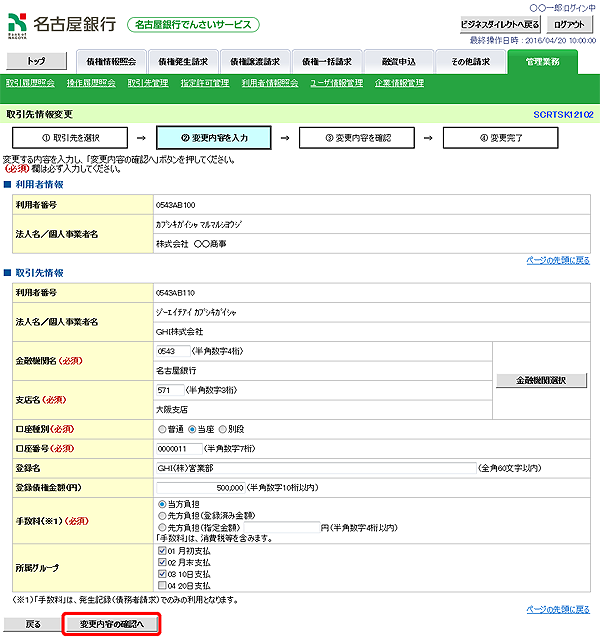Select the 当座 account type radio
Viewport: 600px width, 638px height.
click(192, 429)
